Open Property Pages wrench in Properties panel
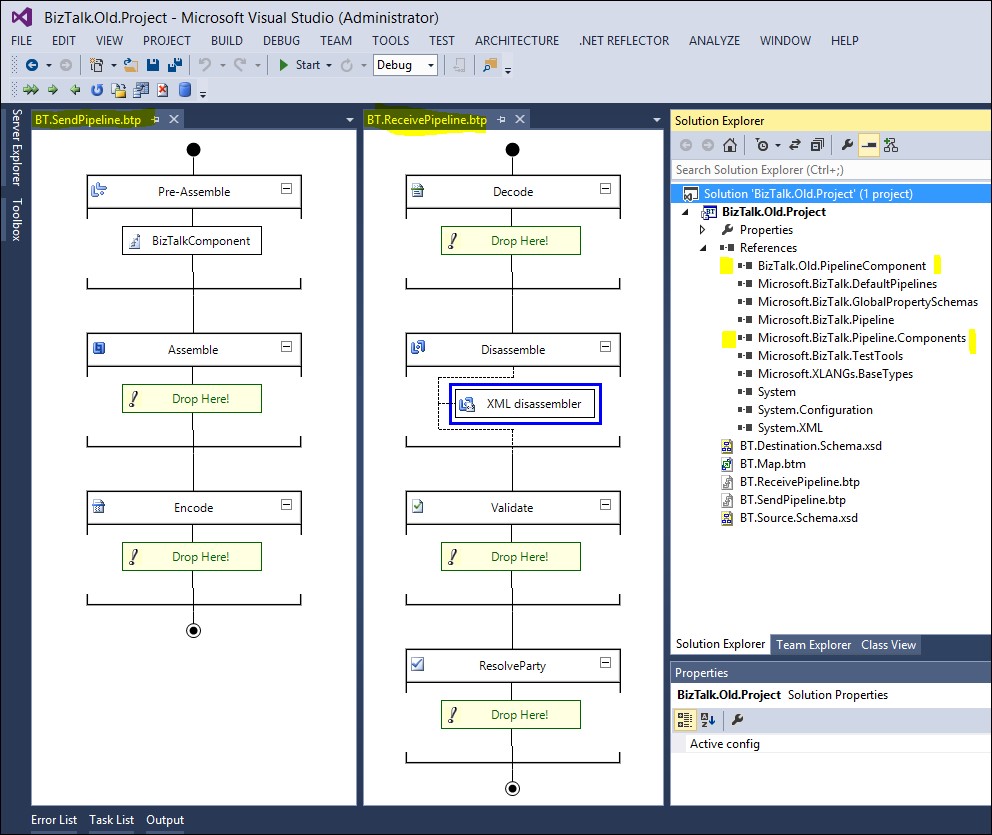The height and width of the screenshot is (835, 992). tap(737, 720)
